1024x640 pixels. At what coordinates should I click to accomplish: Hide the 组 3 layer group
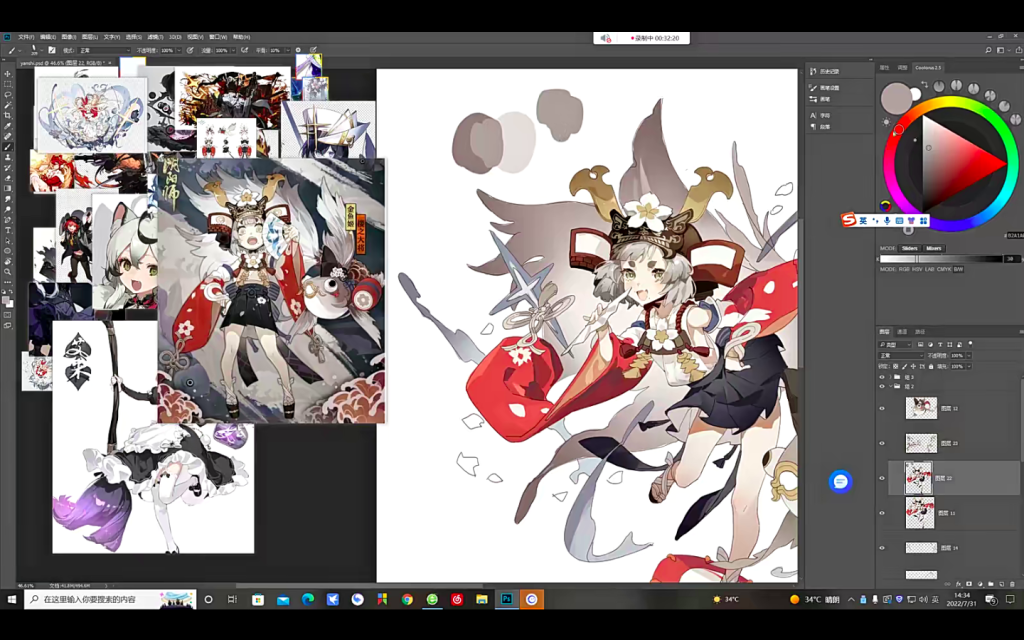(x=881, y=377)
